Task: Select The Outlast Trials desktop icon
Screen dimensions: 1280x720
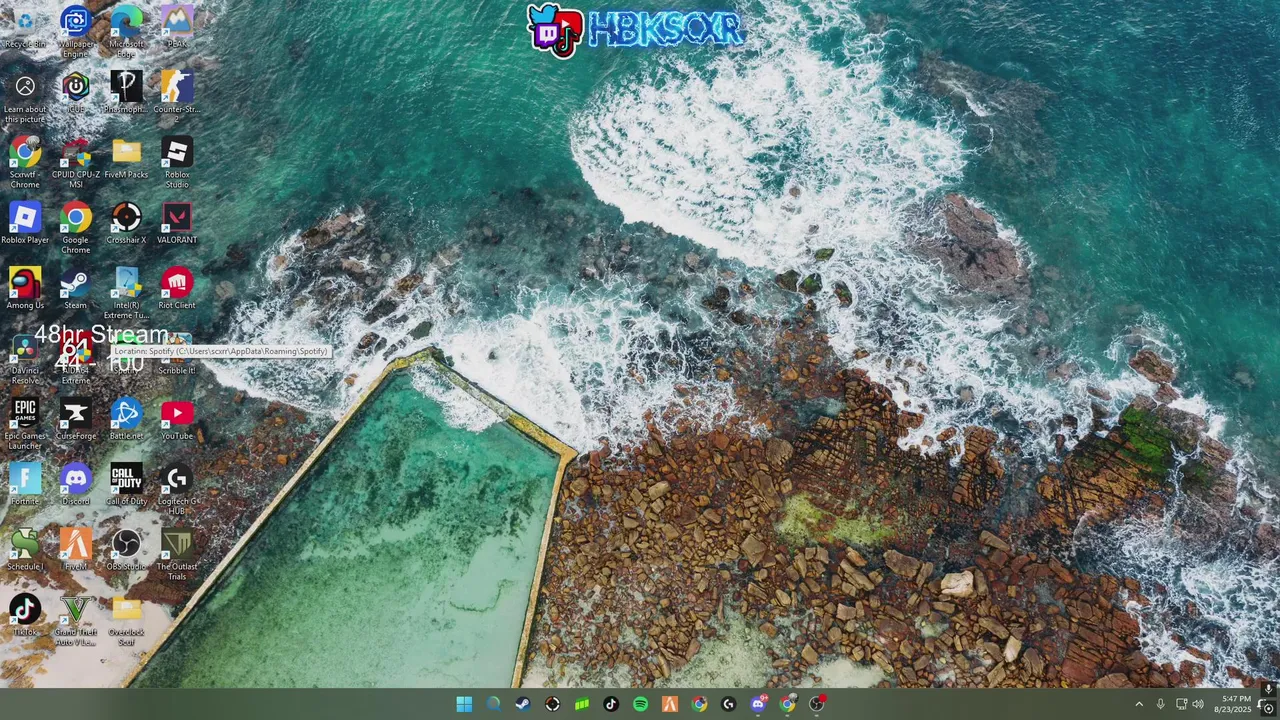Action: [x=177, y=553]
